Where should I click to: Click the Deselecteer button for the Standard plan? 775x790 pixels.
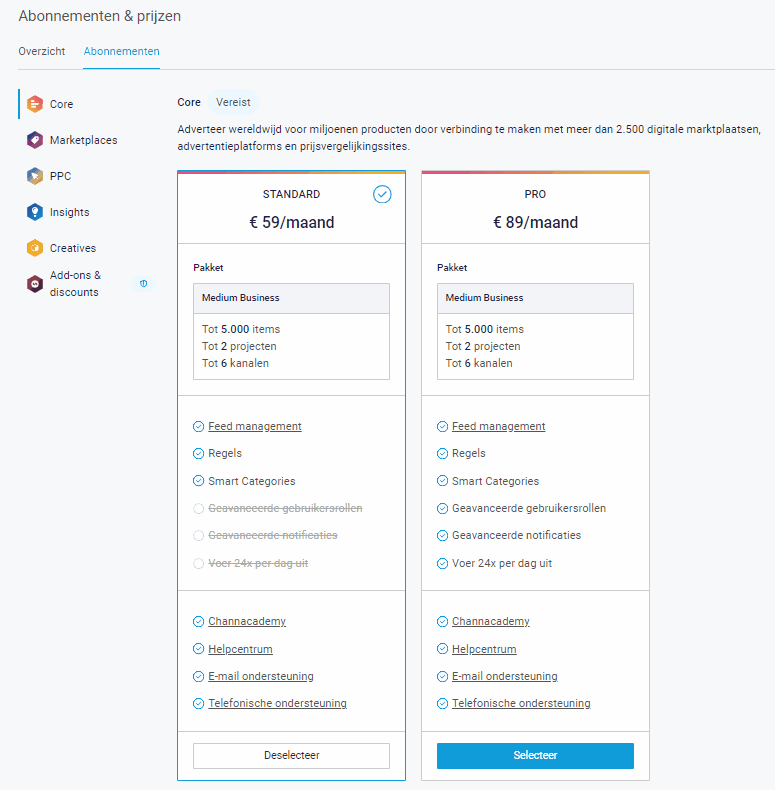point(291,755)
